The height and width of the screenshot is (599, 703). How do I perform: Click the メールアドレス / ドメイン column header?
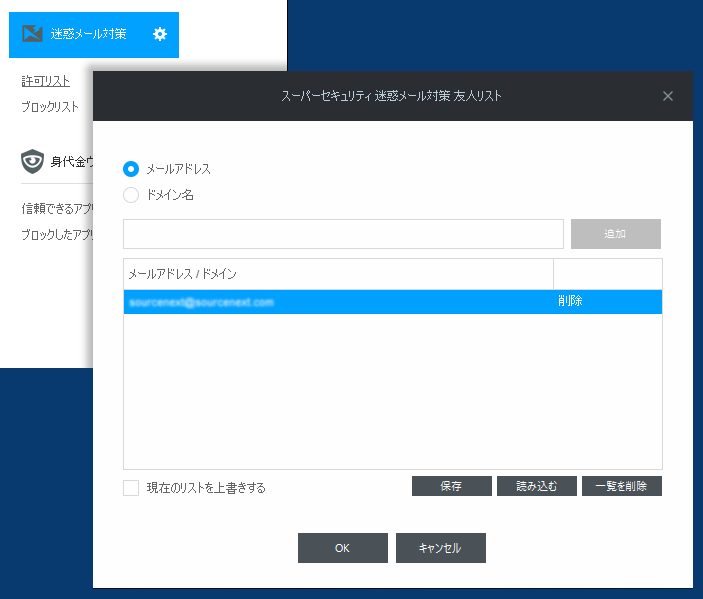[338, 273]
